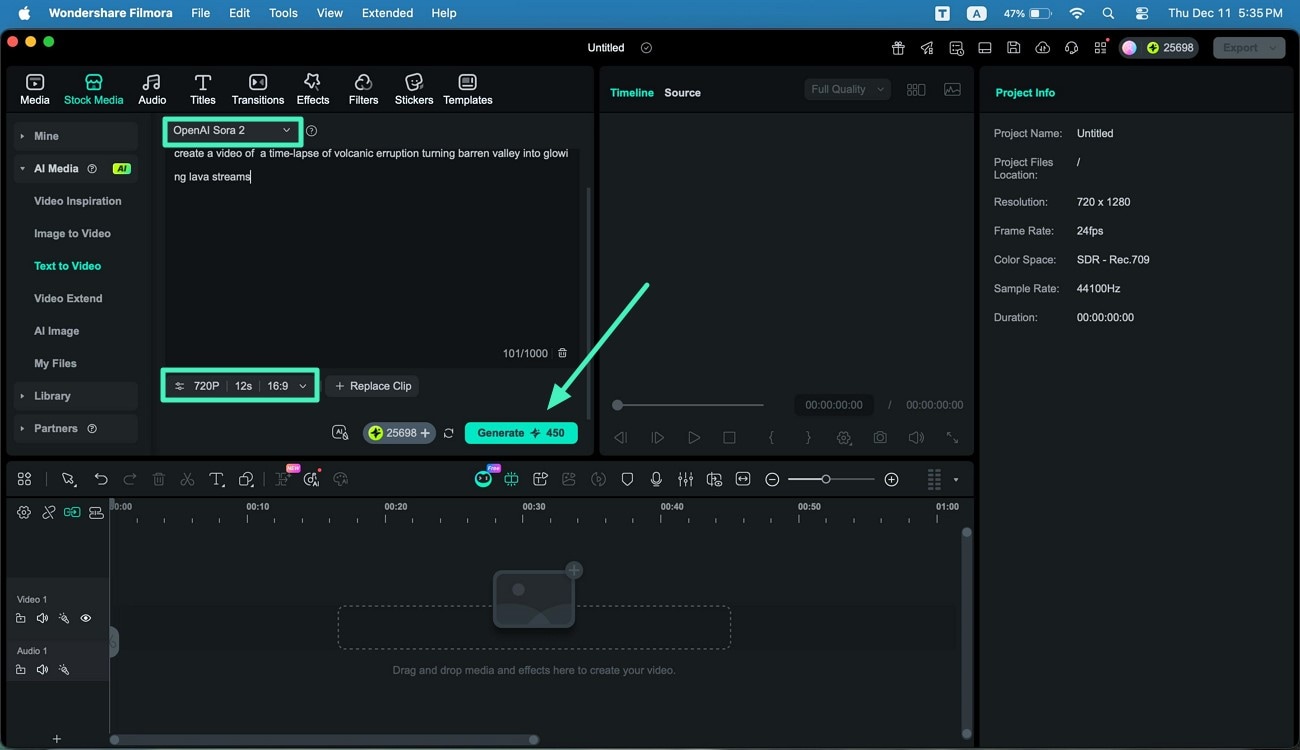Open the Filters tab
The width and height of the screenshot is (1300, 750).
click(x=363, y=89)
